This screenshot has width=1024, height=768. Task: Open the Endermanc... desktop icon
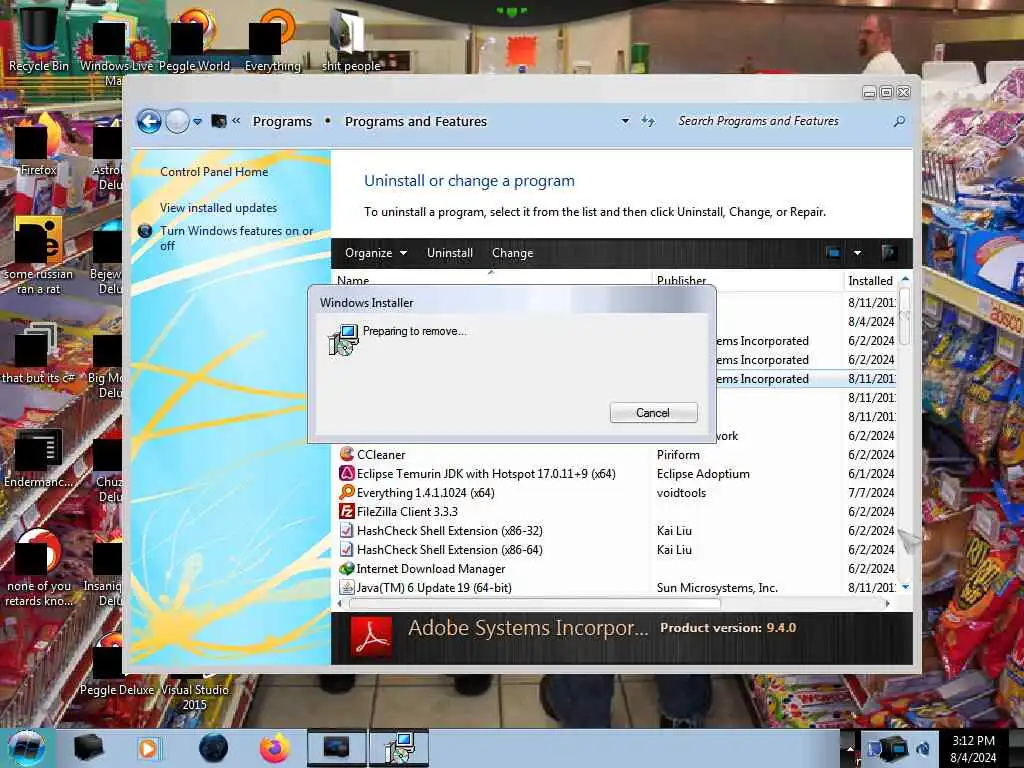[x=38, y=459]
